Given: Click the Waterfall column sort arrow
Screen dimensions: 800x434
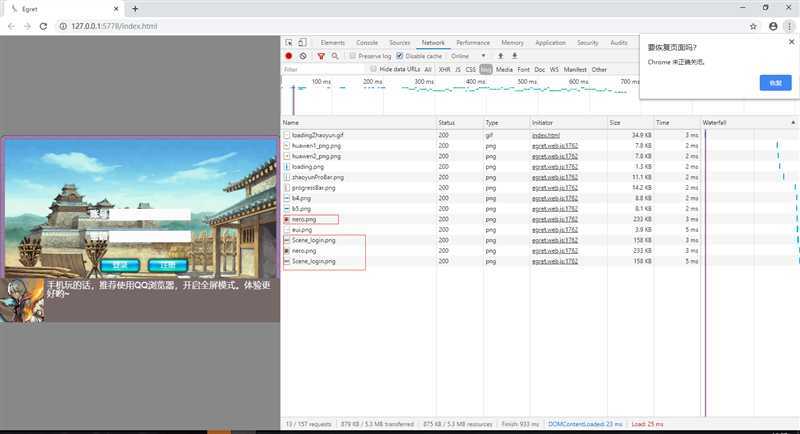Looking at the screenshot, I should 793,123.
